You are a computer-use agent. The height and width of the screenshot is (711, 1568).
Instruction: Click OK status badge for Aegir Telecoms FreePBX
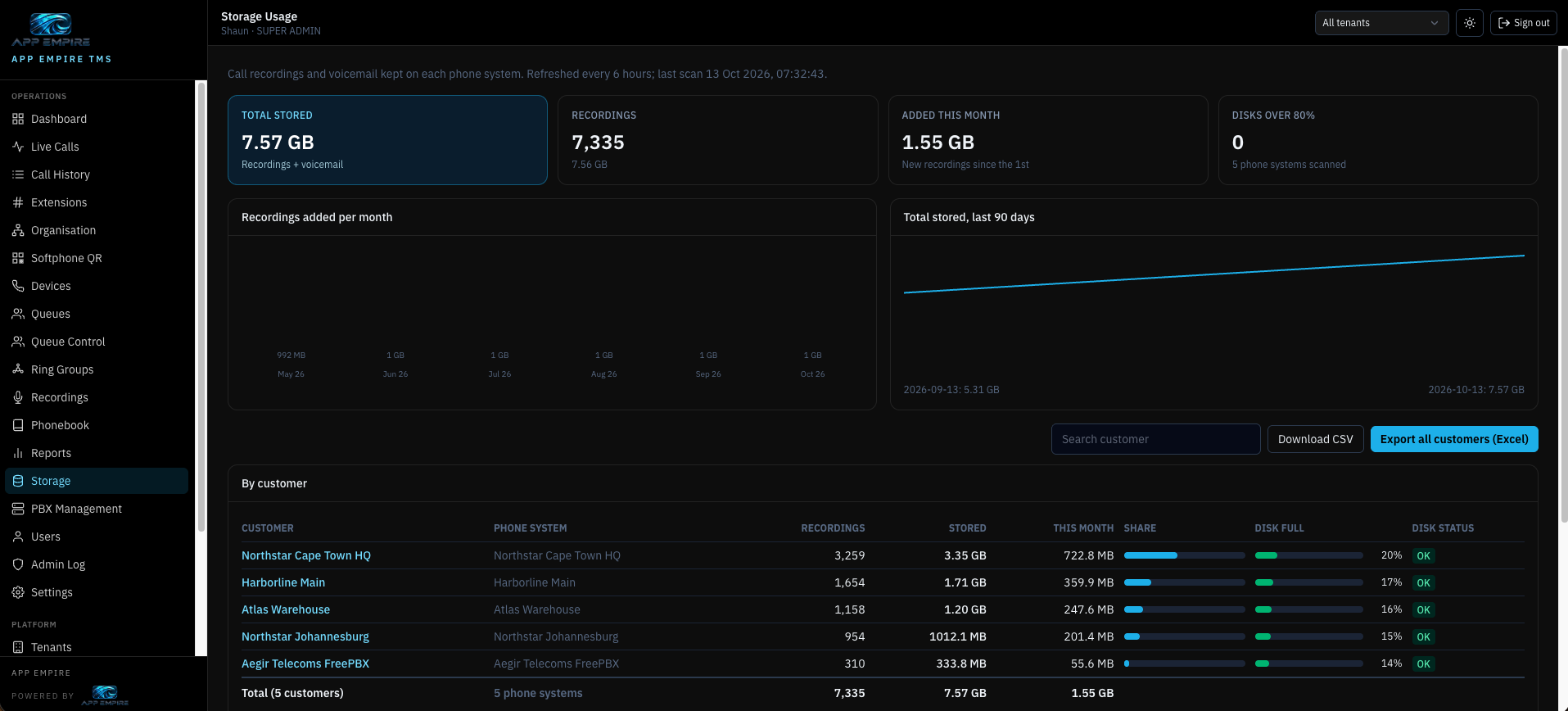coord(1424,663)
